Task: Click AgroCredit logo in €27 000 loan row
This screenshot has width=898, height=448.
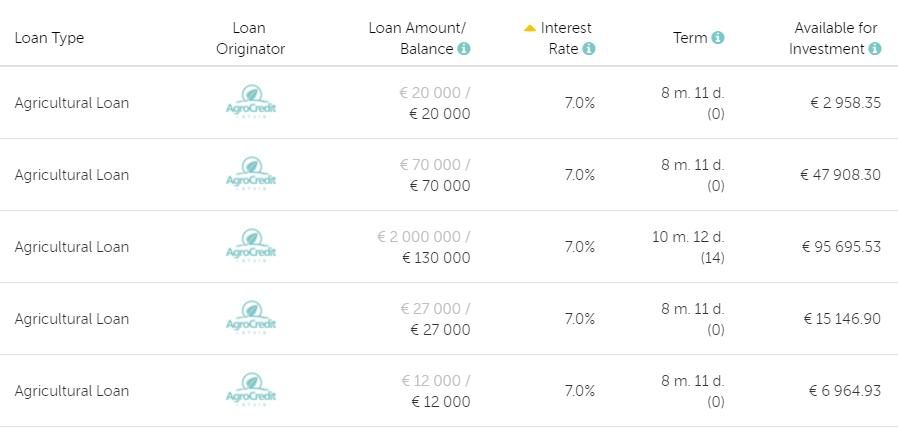Action: [251, 319]
